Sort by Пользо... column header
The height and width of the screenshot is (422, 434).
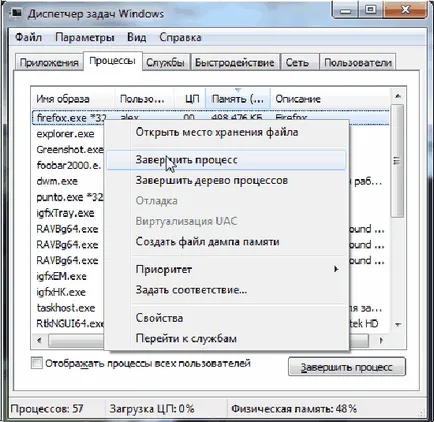pyautogui.click(x=144, y=99)
